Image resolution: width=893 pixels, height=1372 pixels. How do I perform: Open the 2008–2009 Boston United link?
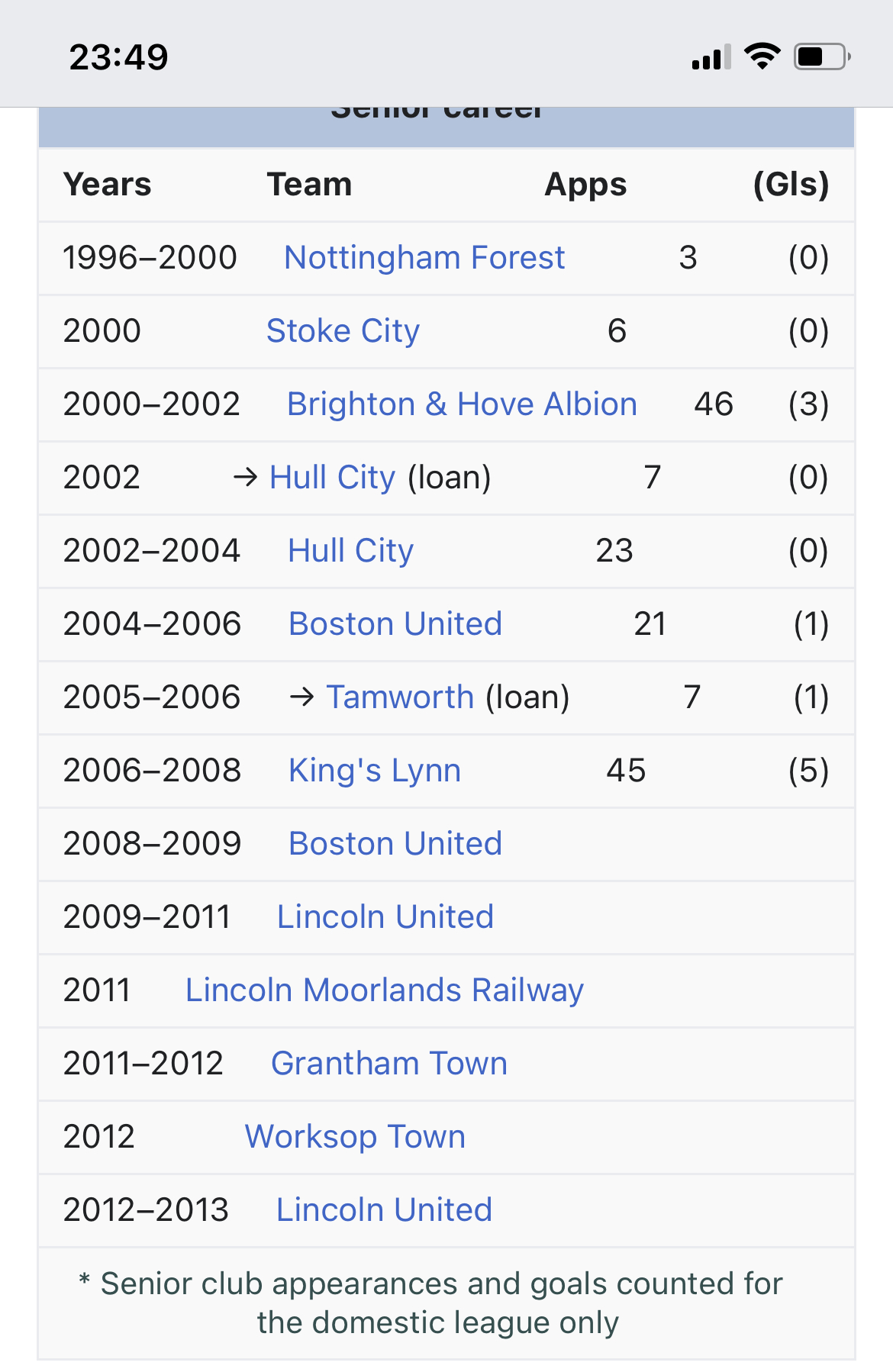pos(395,844)
